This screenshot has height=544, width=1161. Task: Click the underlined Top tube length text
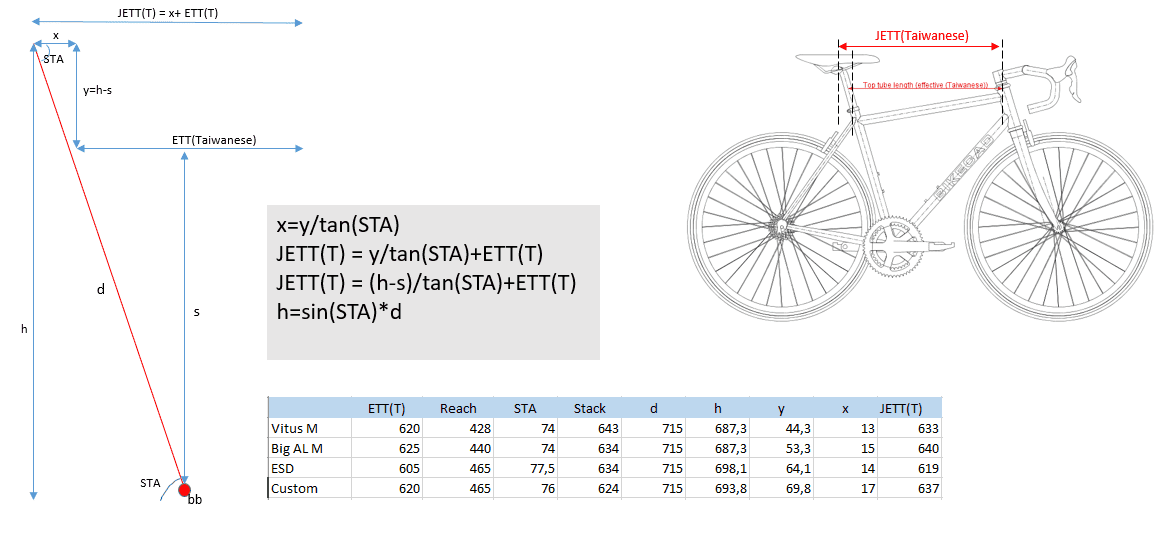[925, 86]
